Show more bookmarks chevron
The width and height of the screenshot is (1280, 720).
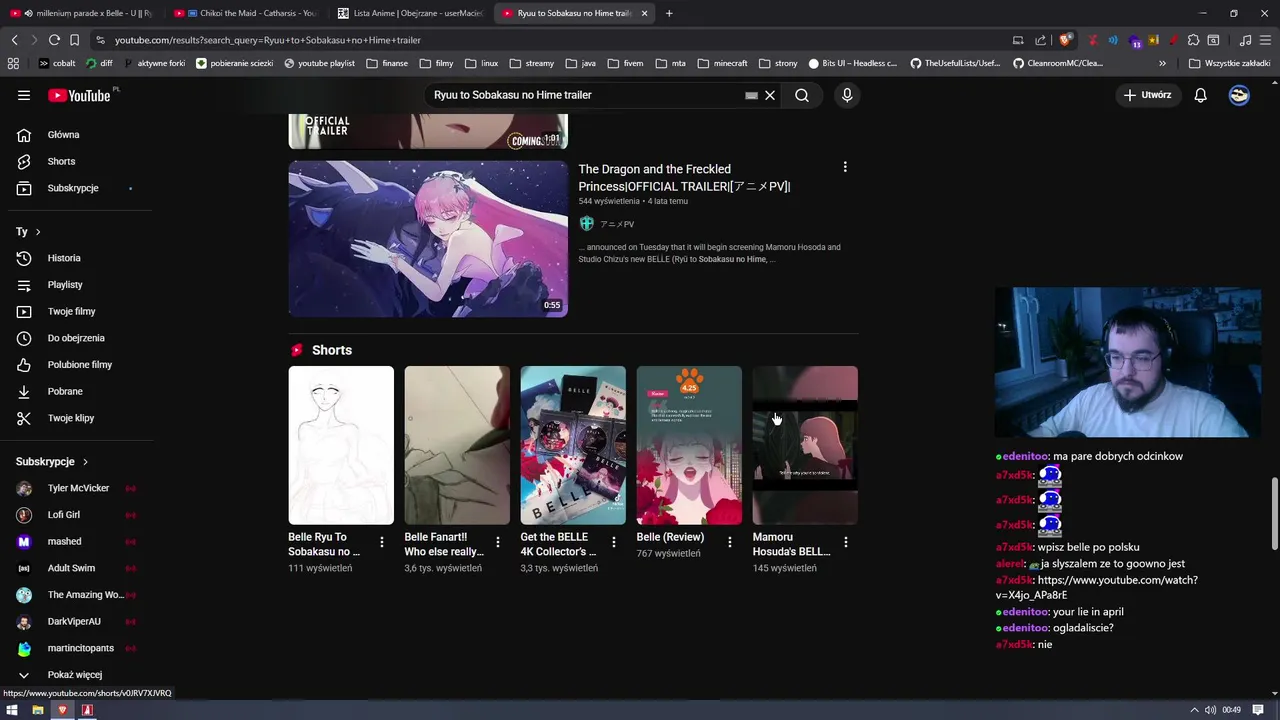1162,63
